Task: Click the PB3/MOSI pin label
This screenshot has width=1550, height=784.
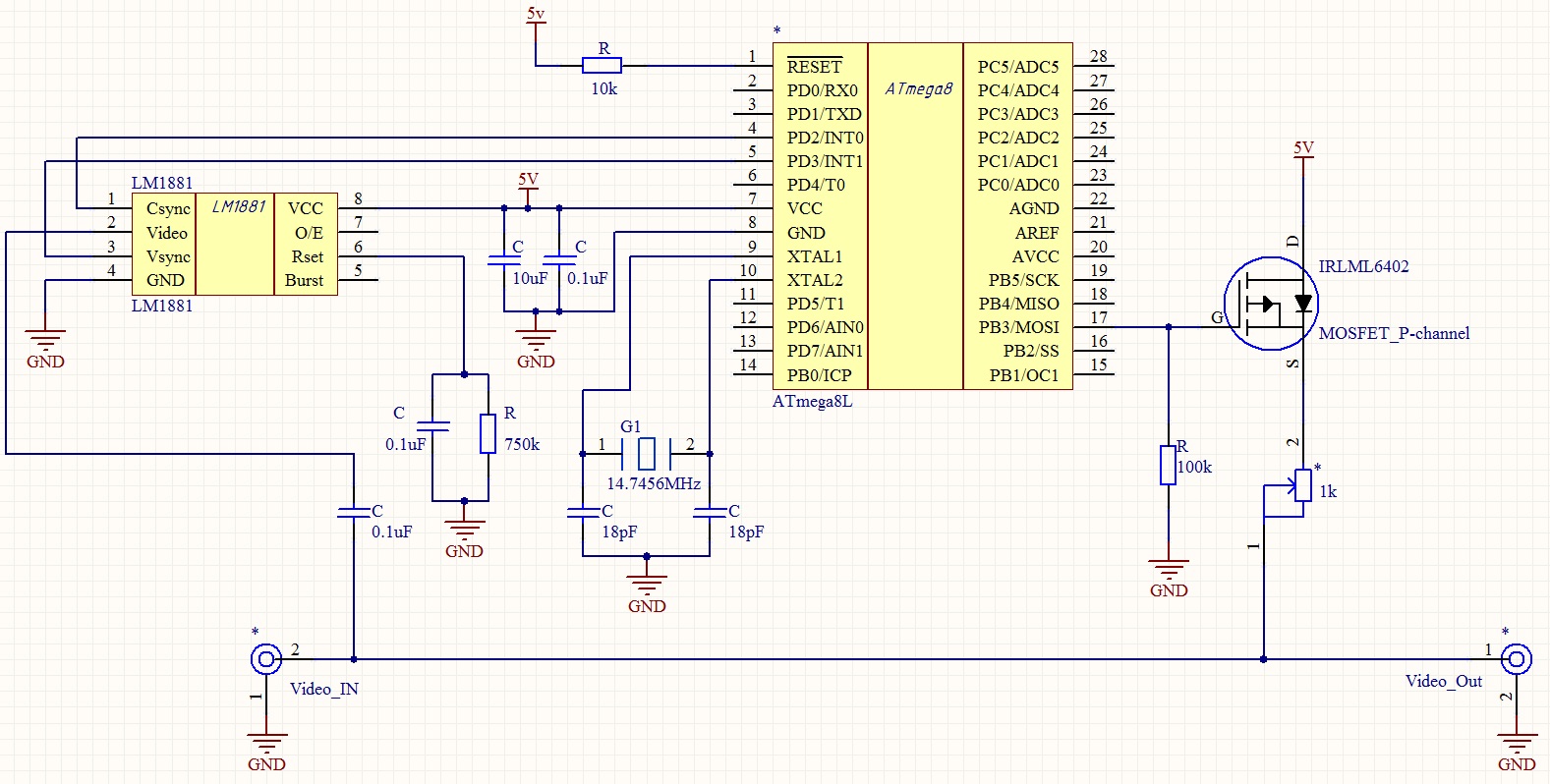Action: 1018,327
